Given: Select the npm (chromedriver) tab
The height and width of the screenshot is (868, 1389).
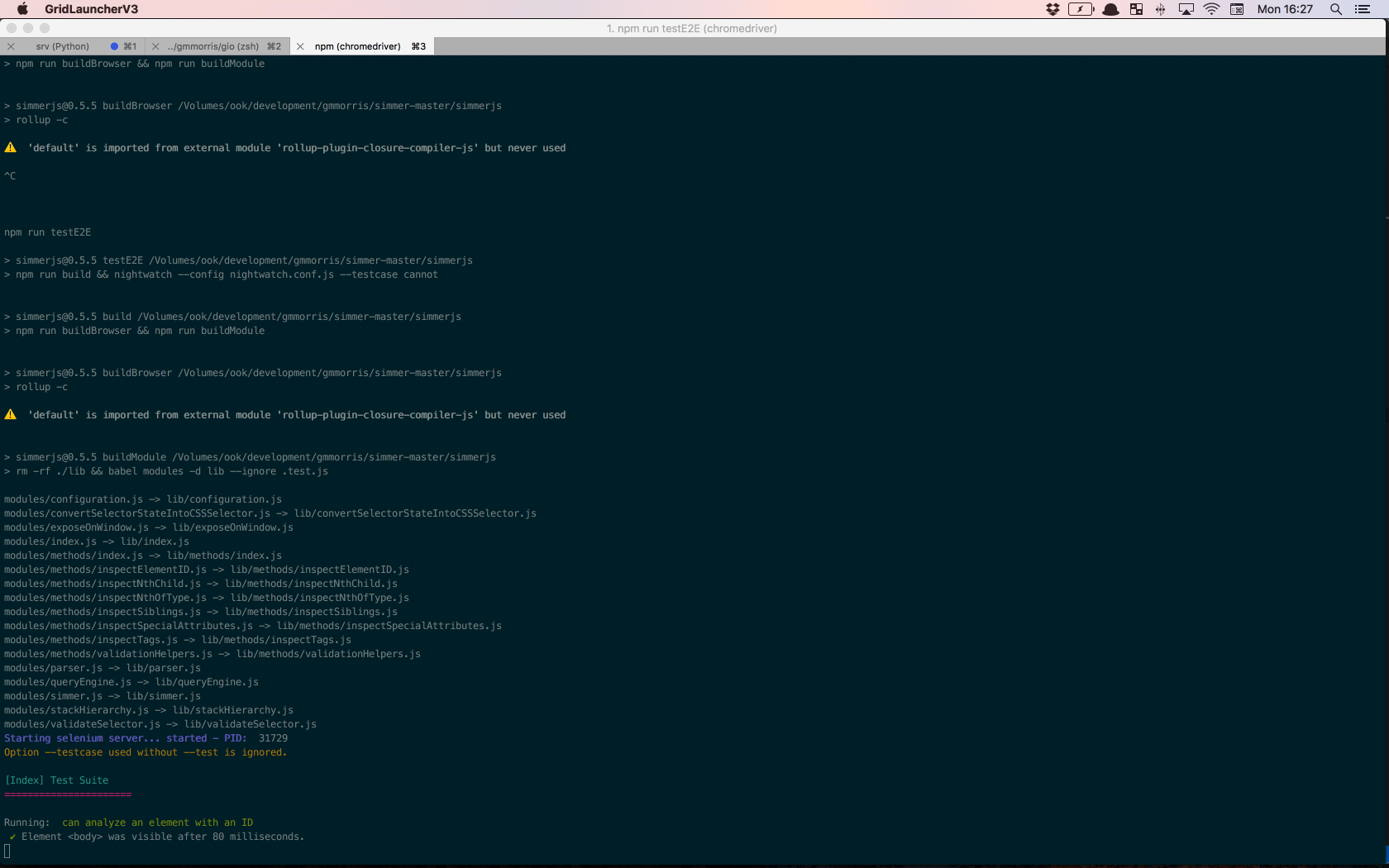Looking at the screenshot, I should [x=357, y=46].
